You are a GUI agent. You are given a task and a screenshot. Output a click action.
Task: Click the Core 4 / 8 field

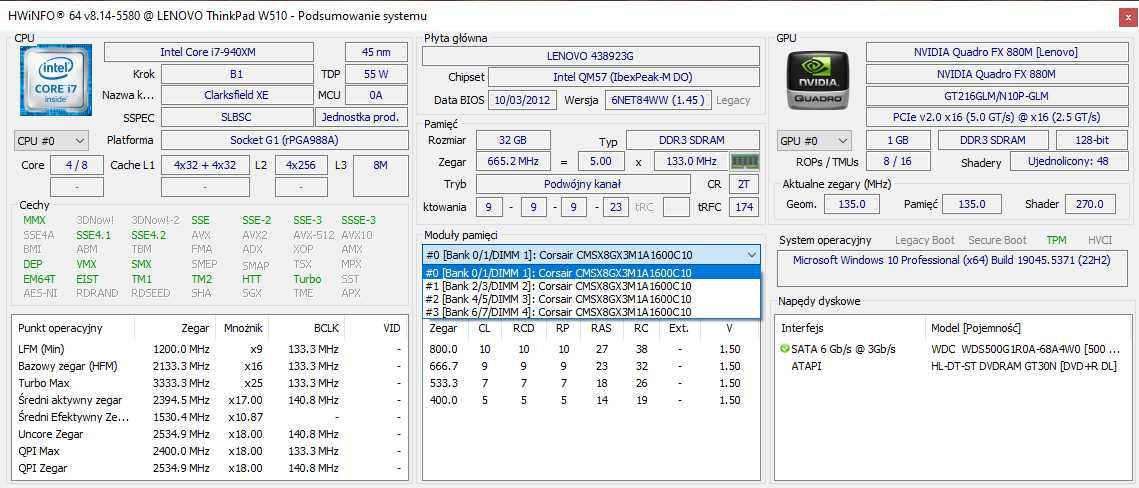76,165
